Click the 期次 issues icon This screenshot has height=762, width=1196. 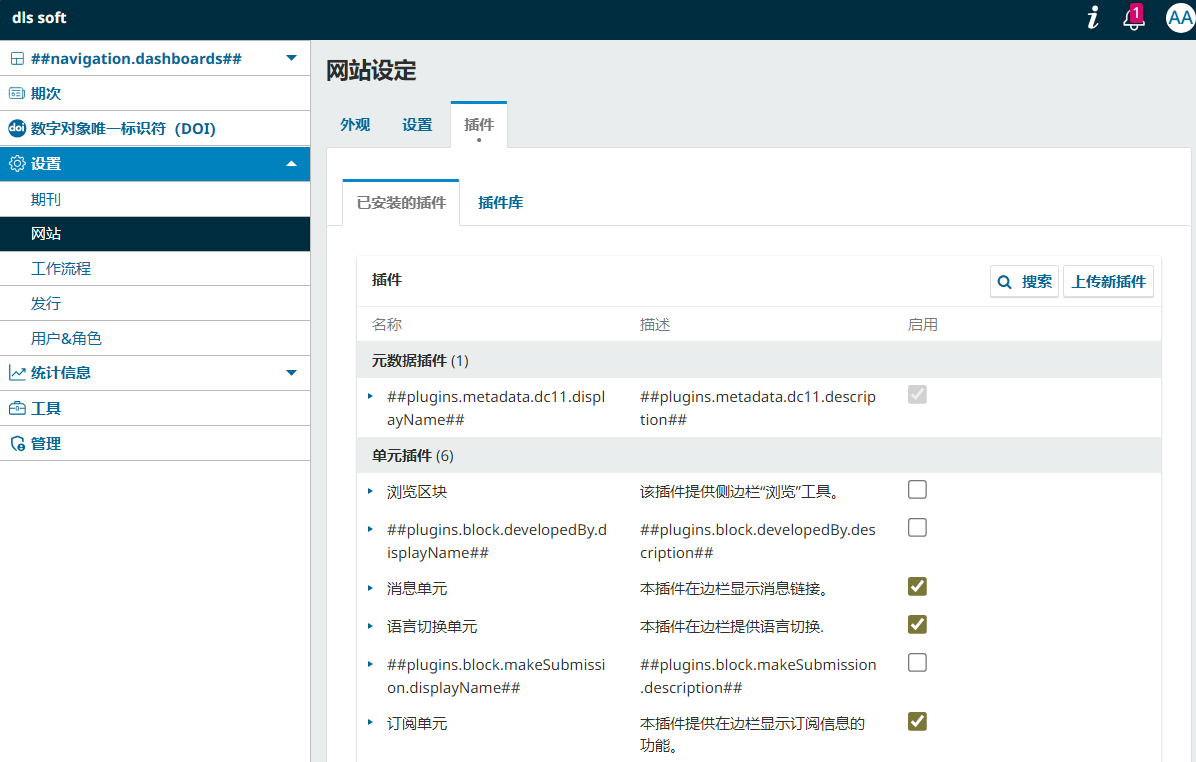tap(17, 93)
